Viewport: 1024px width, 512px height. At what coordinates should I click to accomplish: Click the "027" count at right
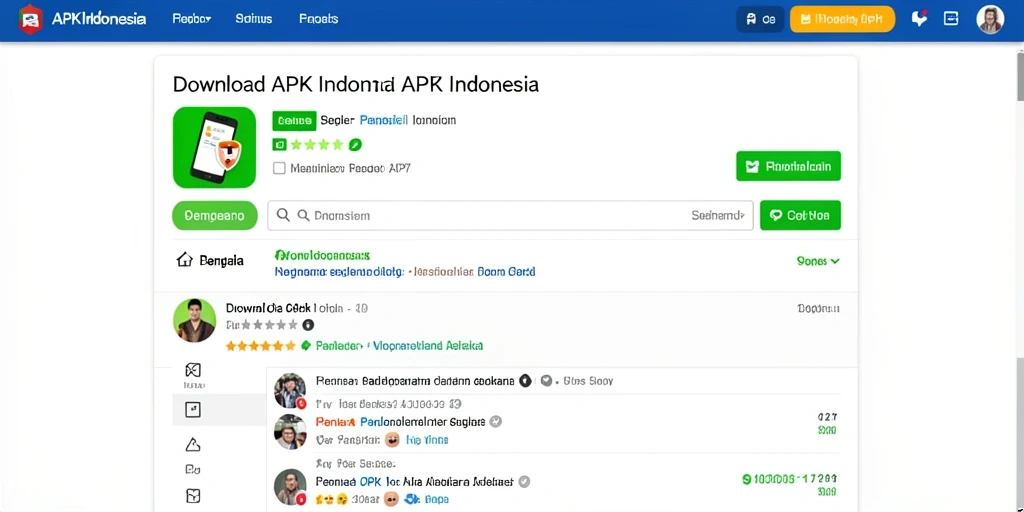click(827, 417)
